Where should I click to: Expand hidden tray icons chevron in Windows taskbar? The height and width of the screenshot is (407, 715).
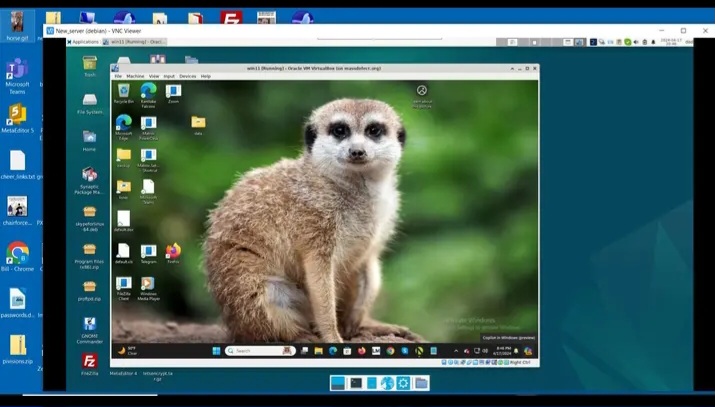click(x=455, y=351)
